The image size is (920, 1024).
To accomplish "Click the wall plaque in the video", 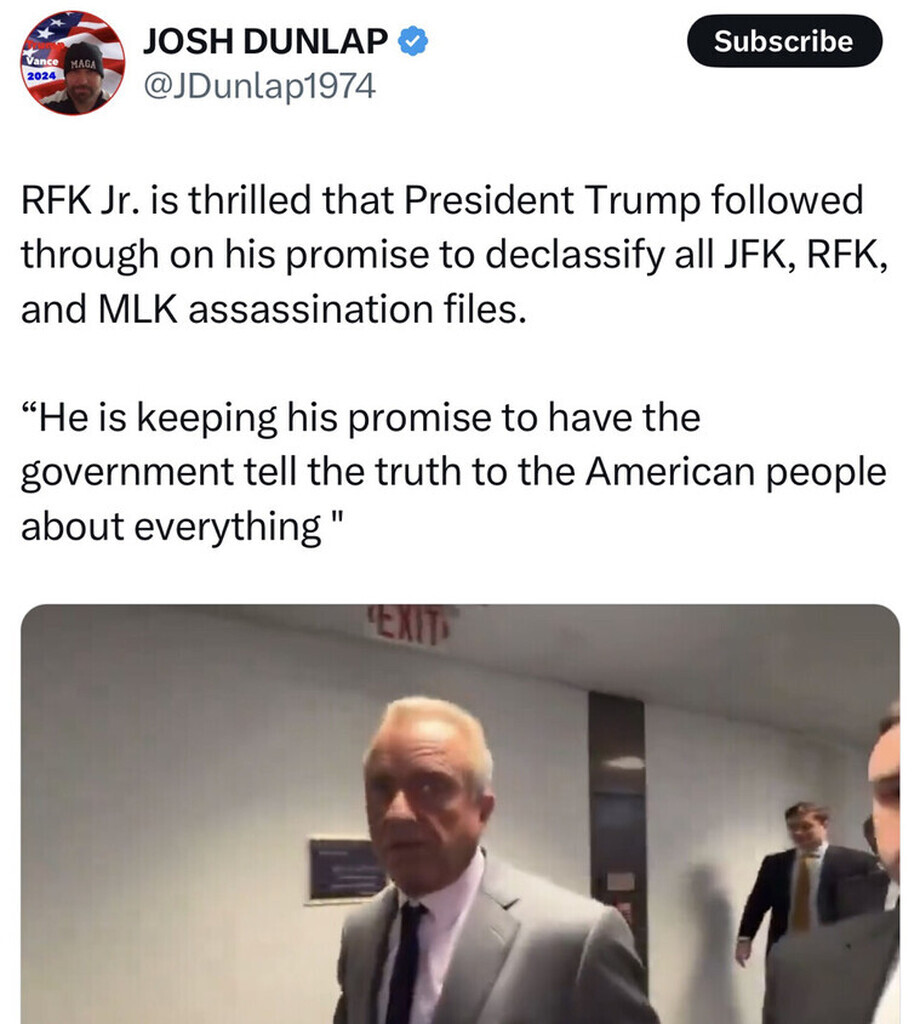I will (x=347, y=869).
